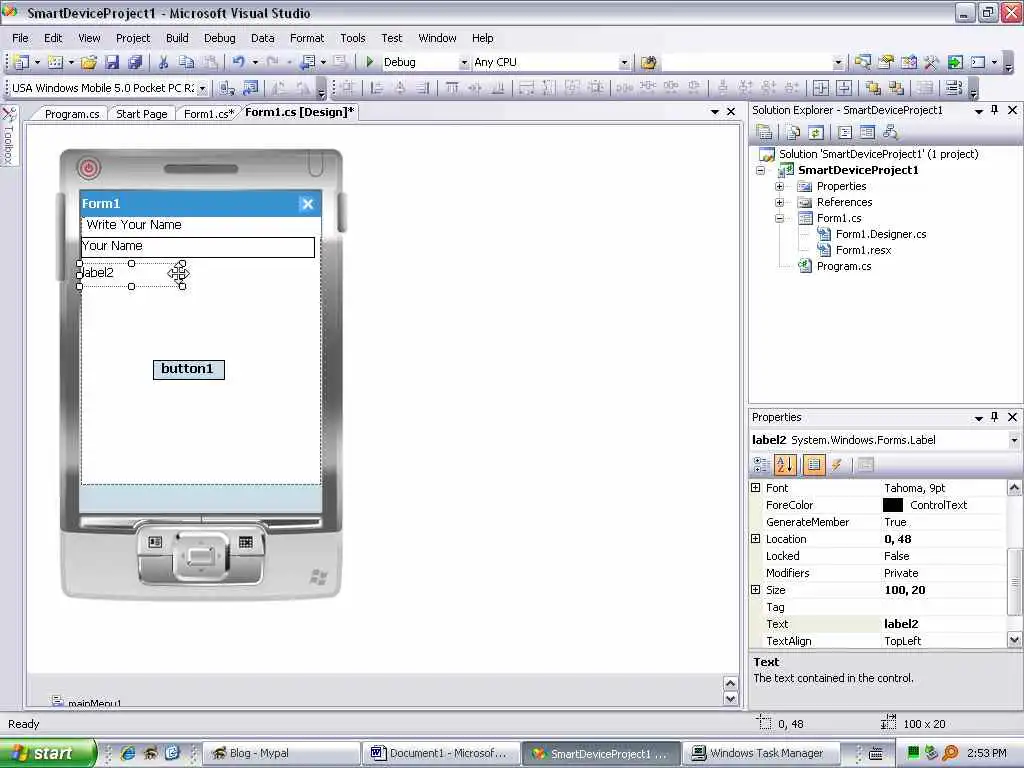Click the Windows start button
Screen dimensions: 1024x768
click(48, 753)
